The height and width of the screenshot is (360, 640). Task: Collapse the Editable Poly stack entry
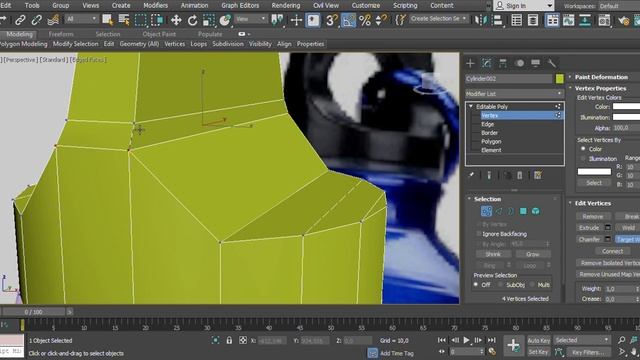tap(471, 107)
